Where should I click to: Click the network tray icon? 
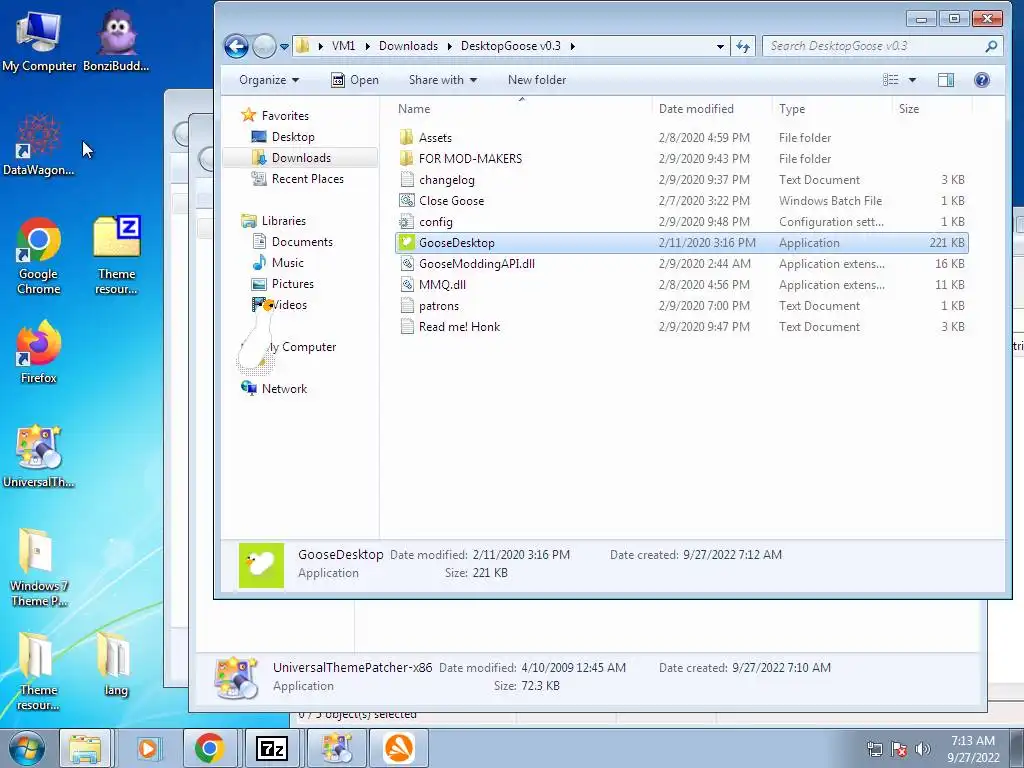[x=874, y=749]
